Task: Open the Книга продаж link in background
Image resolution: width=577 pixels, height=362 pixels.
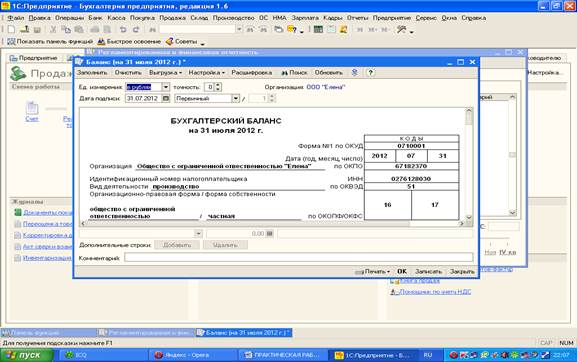Action: [420, 281]
